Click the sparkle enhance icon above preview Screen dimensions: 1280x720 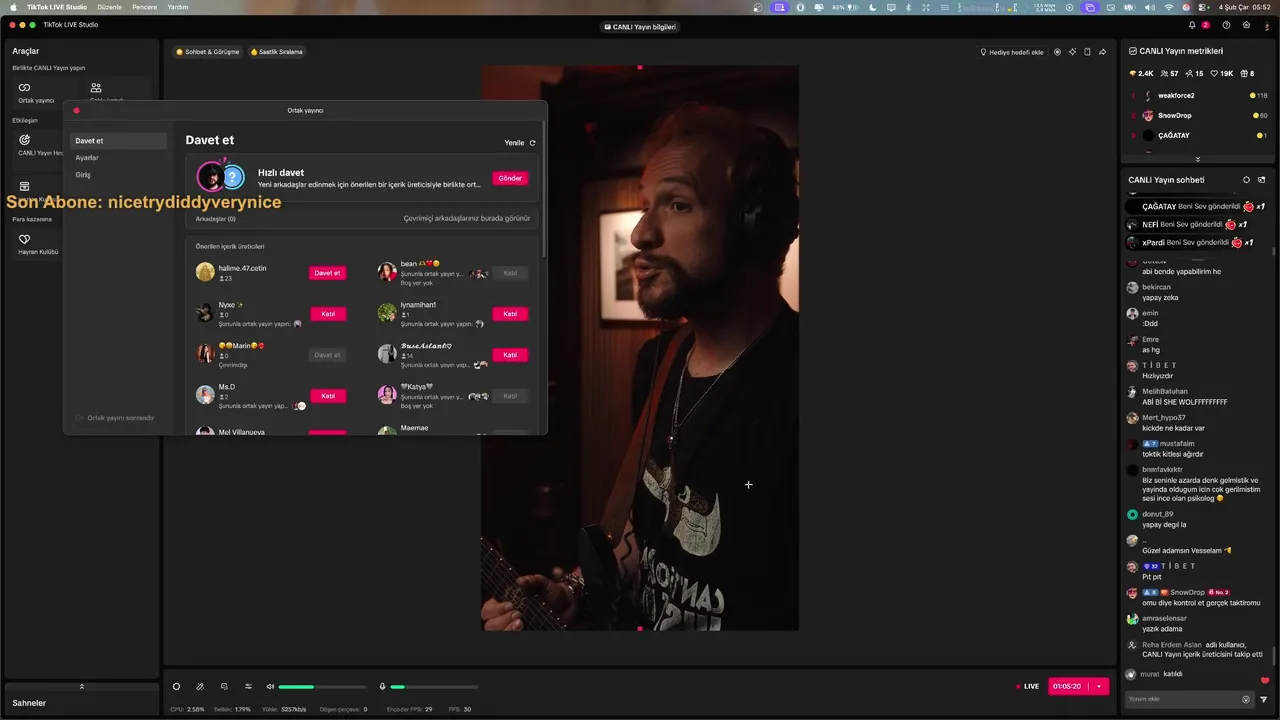click(1072, 52)
